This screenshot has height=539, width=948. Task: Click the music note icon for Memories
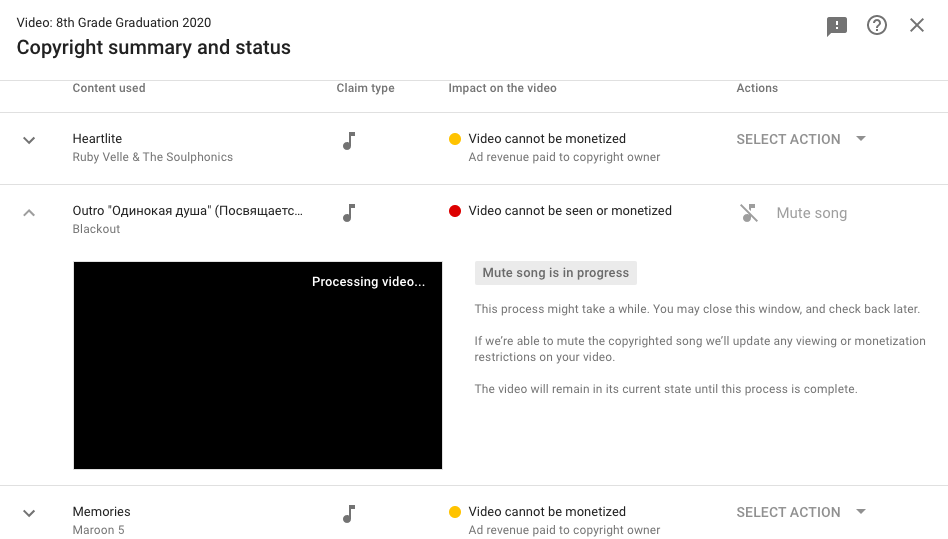click(349, 514)
